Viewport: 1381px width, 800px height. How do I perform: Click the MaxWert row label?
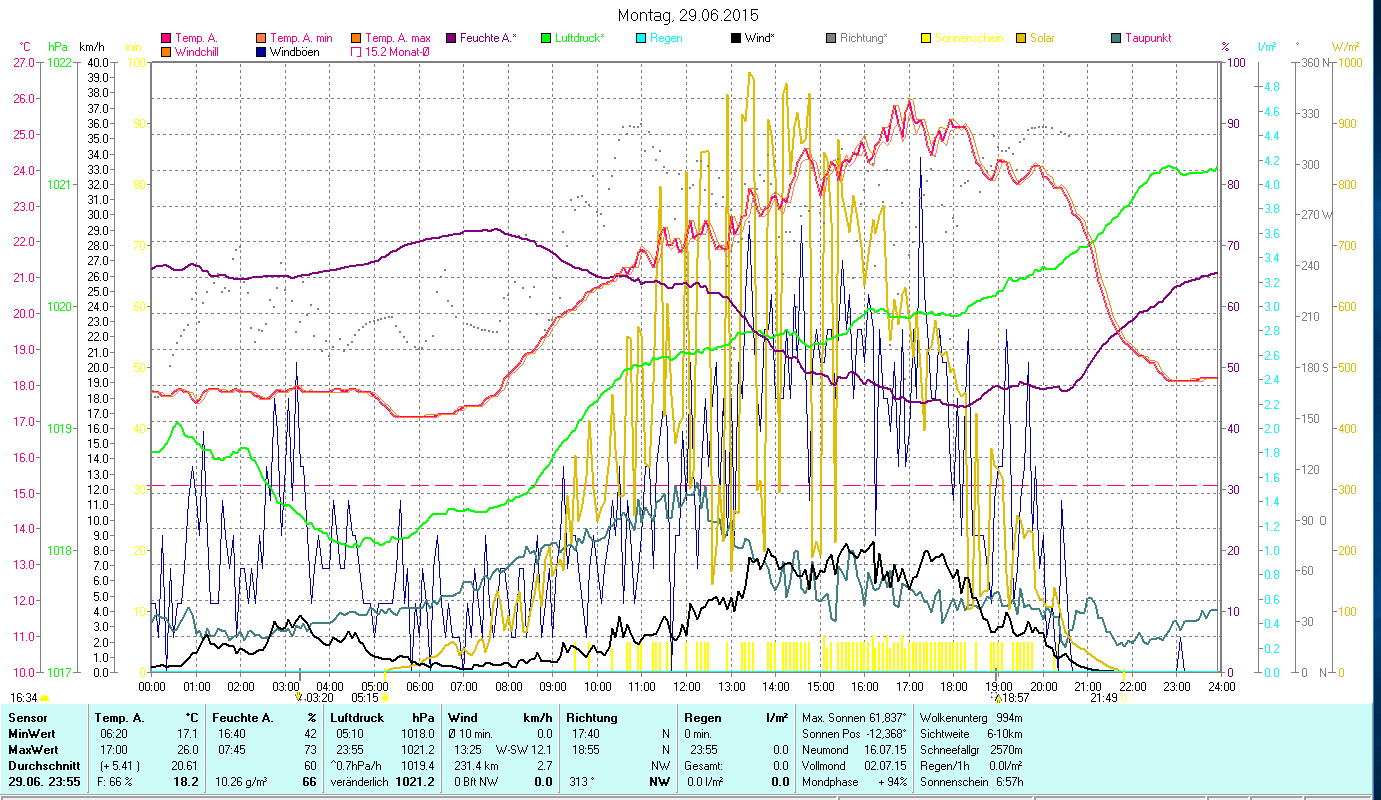point(35,750)
